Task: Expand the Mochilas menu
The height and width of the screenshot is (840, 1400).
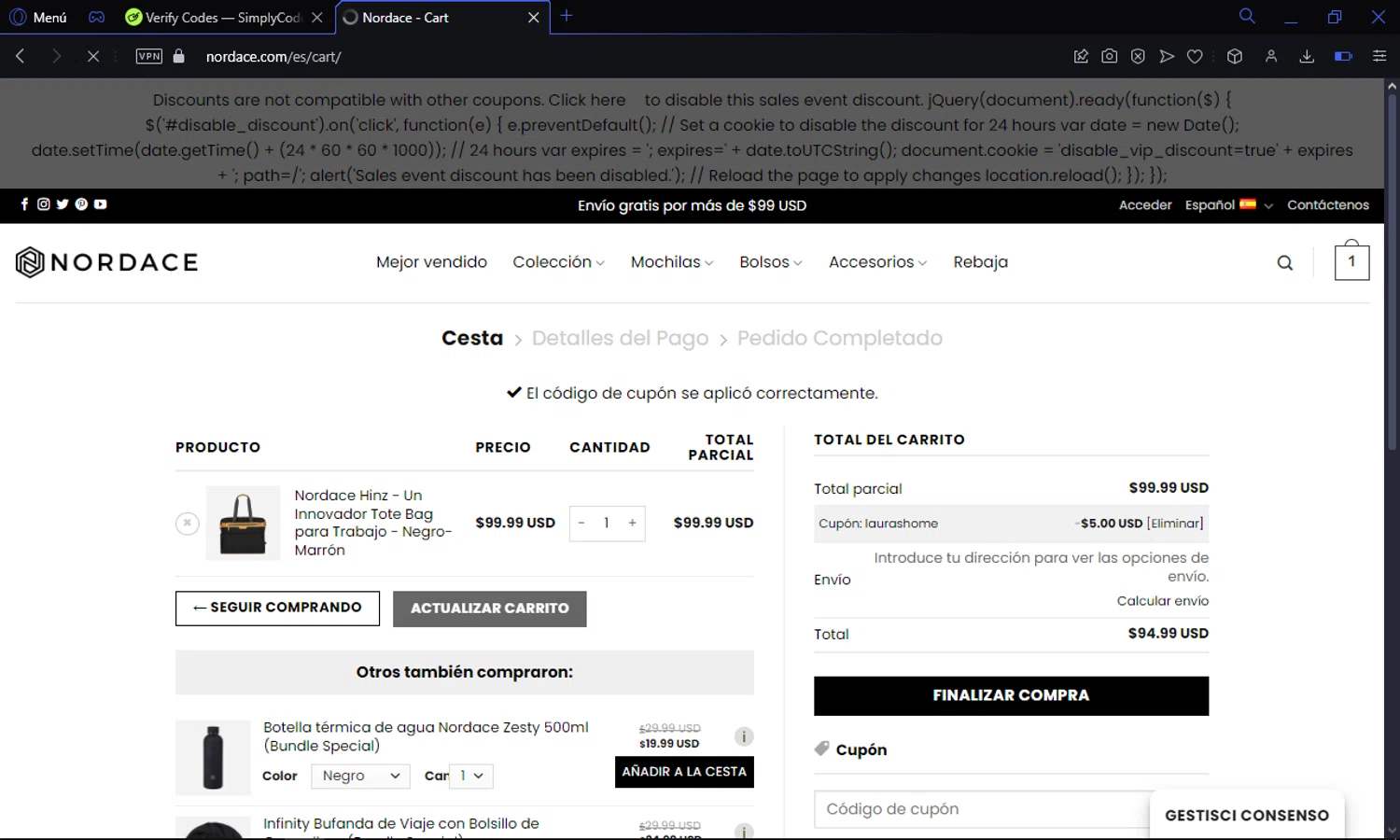Action: 672,262
